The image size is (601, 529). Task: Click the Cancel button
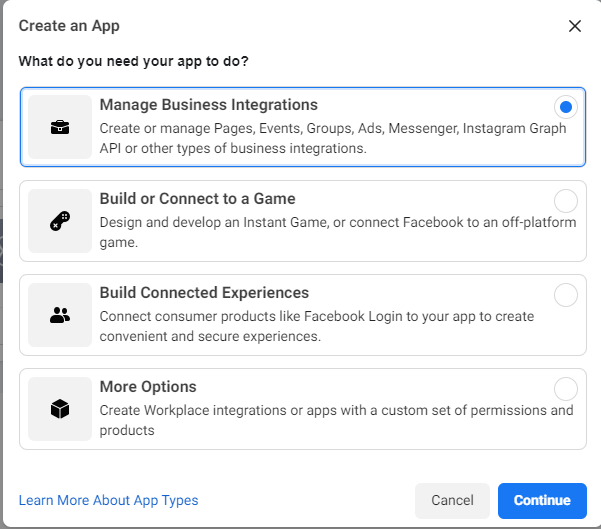coord(452,500)
